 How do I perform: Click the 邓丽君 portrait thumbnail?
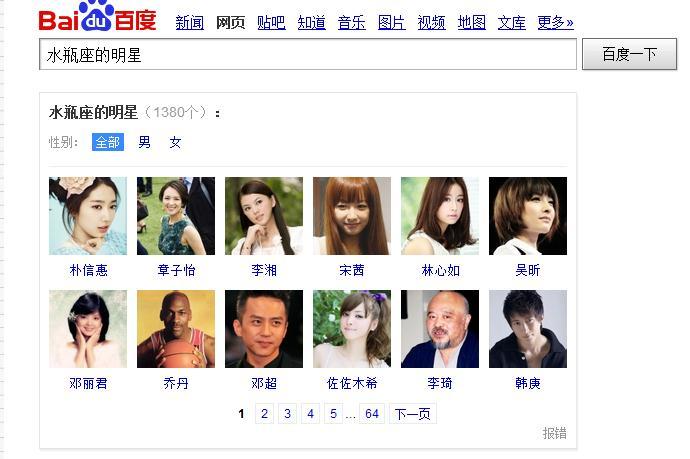(x=88, y=329)
